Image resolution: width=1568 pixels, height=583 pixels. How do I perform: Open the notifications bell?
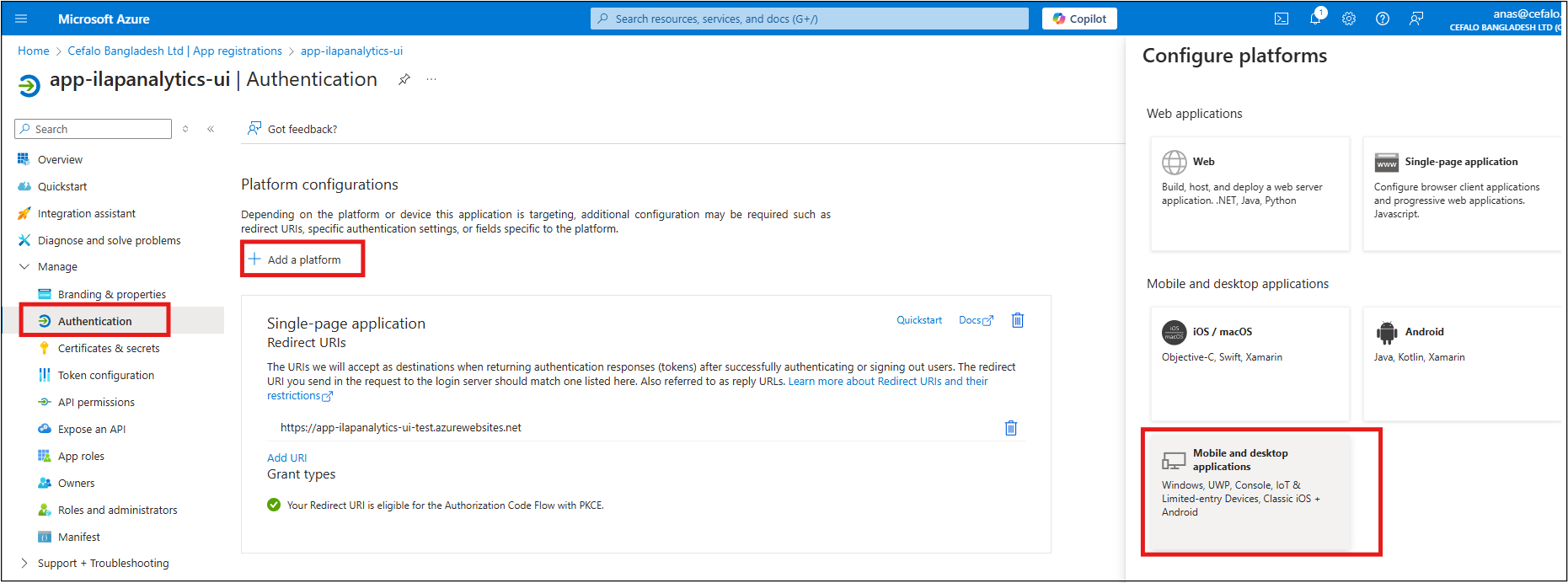click(x=1315, y=19)
